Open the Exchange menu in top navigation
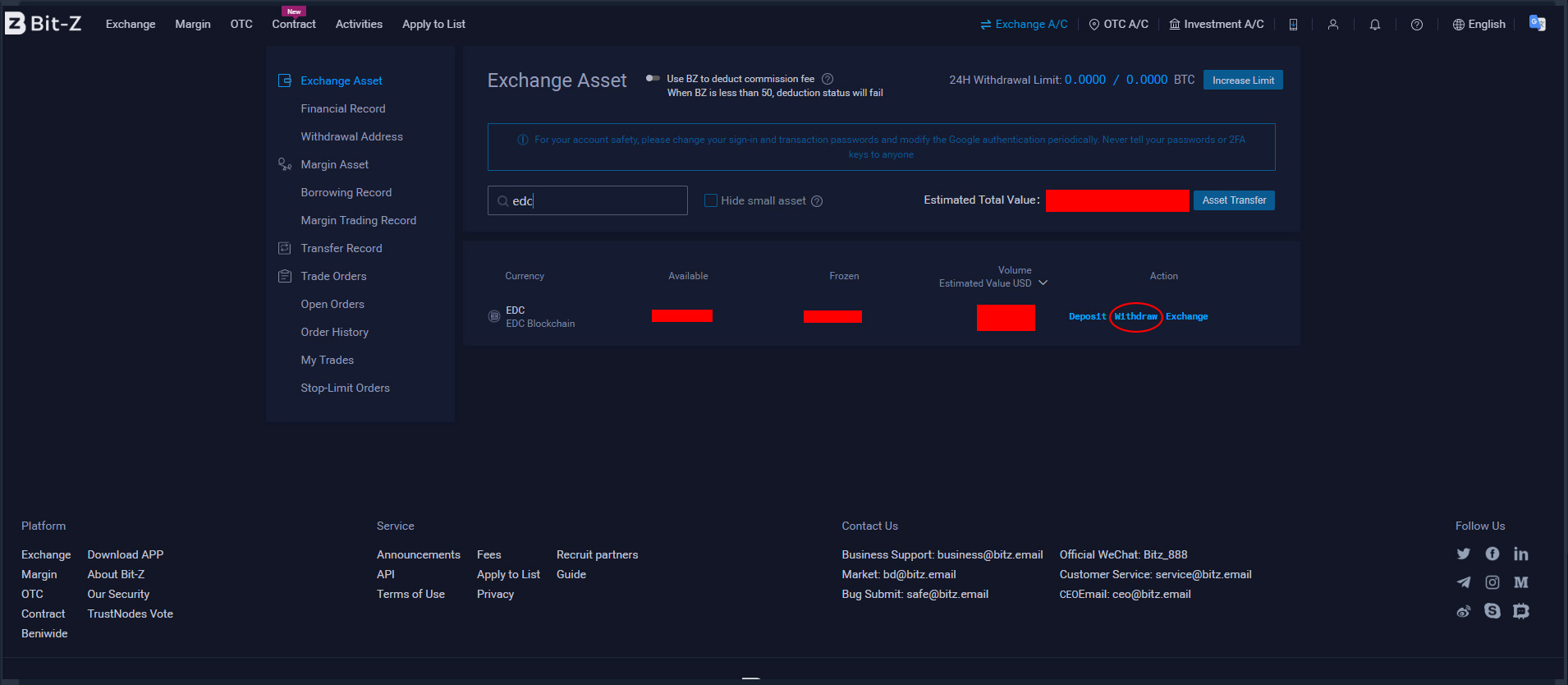Screen dimensions: 1568x685 pos(131,25)
